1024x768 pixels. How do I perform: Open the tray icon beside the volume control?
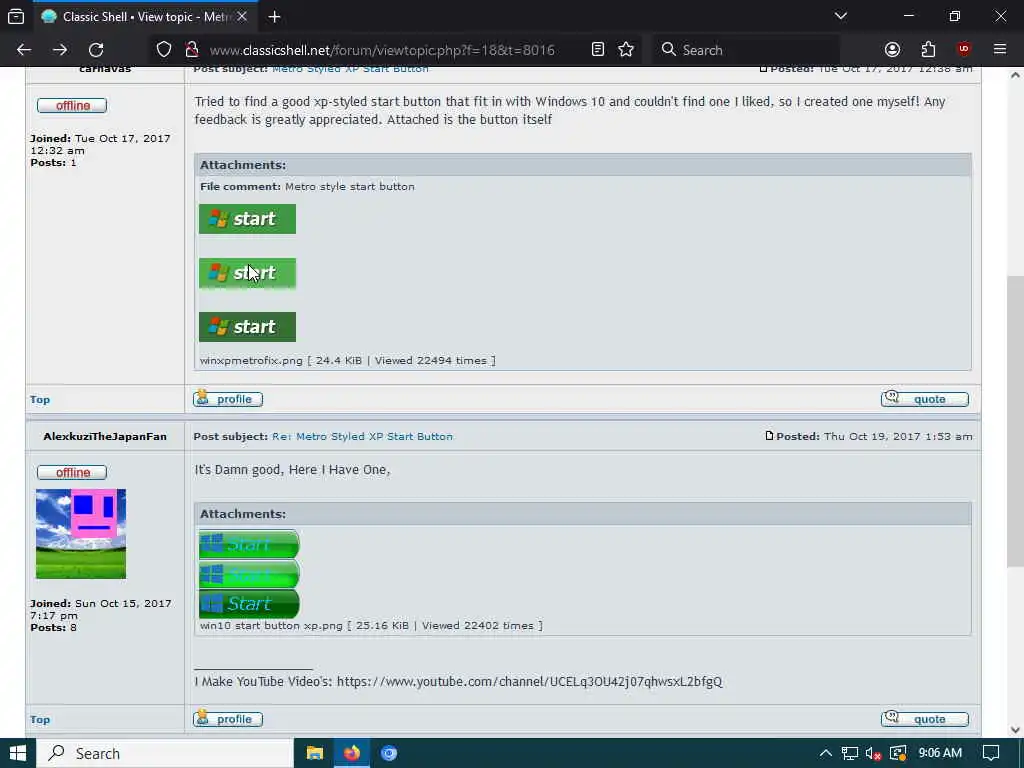(898, 754)
